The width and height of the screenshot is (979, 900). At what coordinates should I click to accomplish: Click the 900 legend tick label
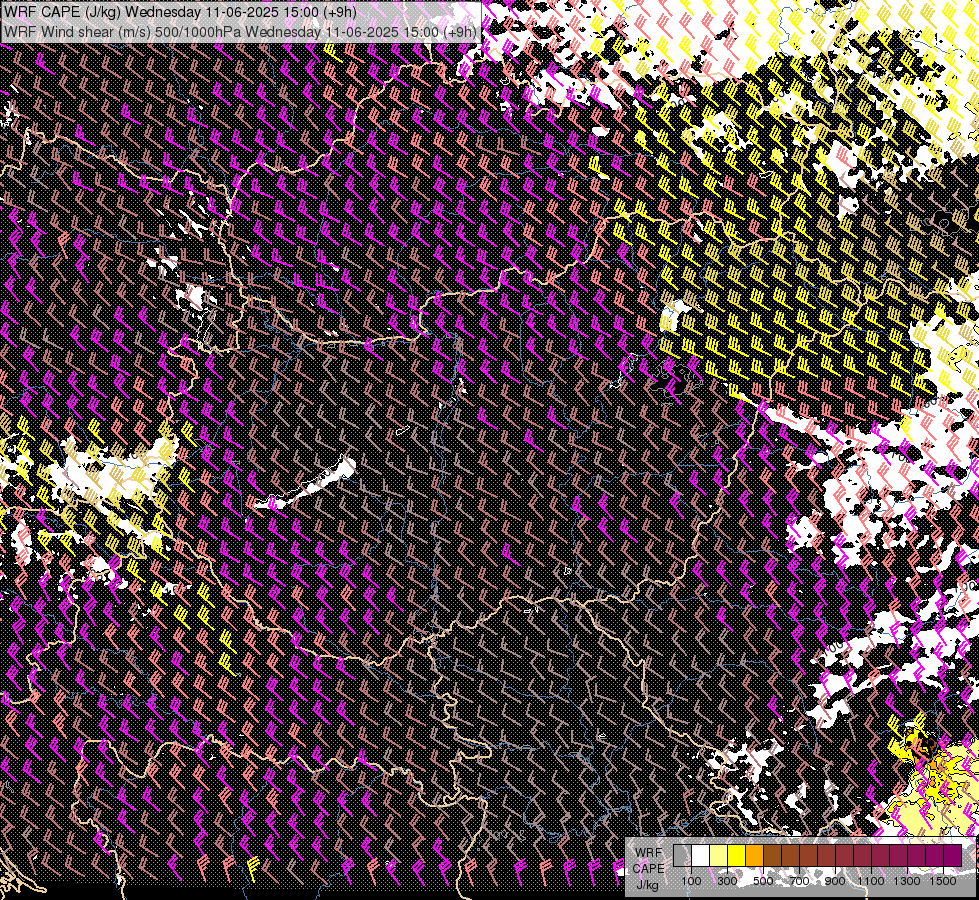pos(835,881)
